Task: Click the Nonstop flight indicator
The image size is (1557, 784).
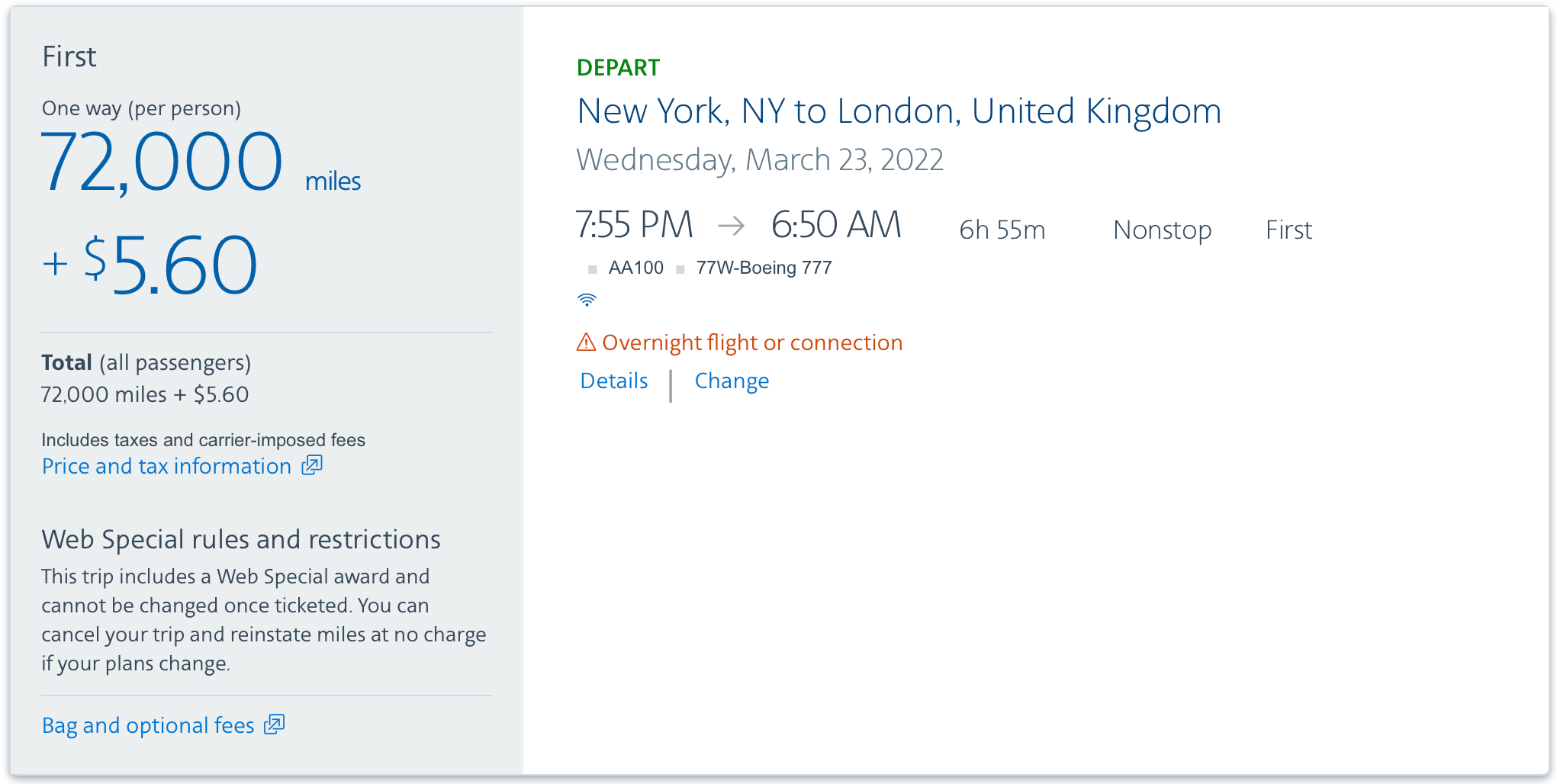Action: pyautogui.click(x=1161, y=229)
